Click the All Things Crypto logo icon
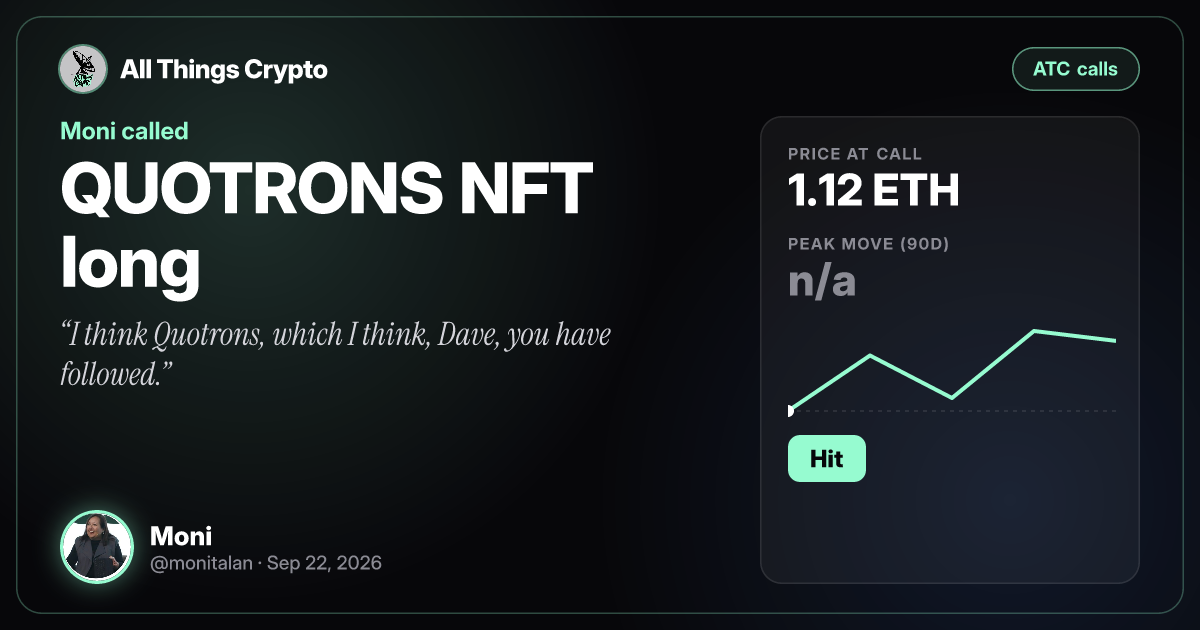 tap(84, 69)
